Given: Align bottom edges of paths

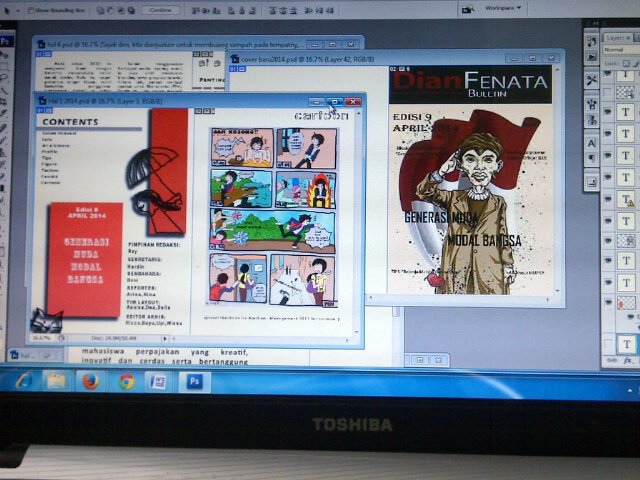Looking at the screenshot, I should pos(216,10).
